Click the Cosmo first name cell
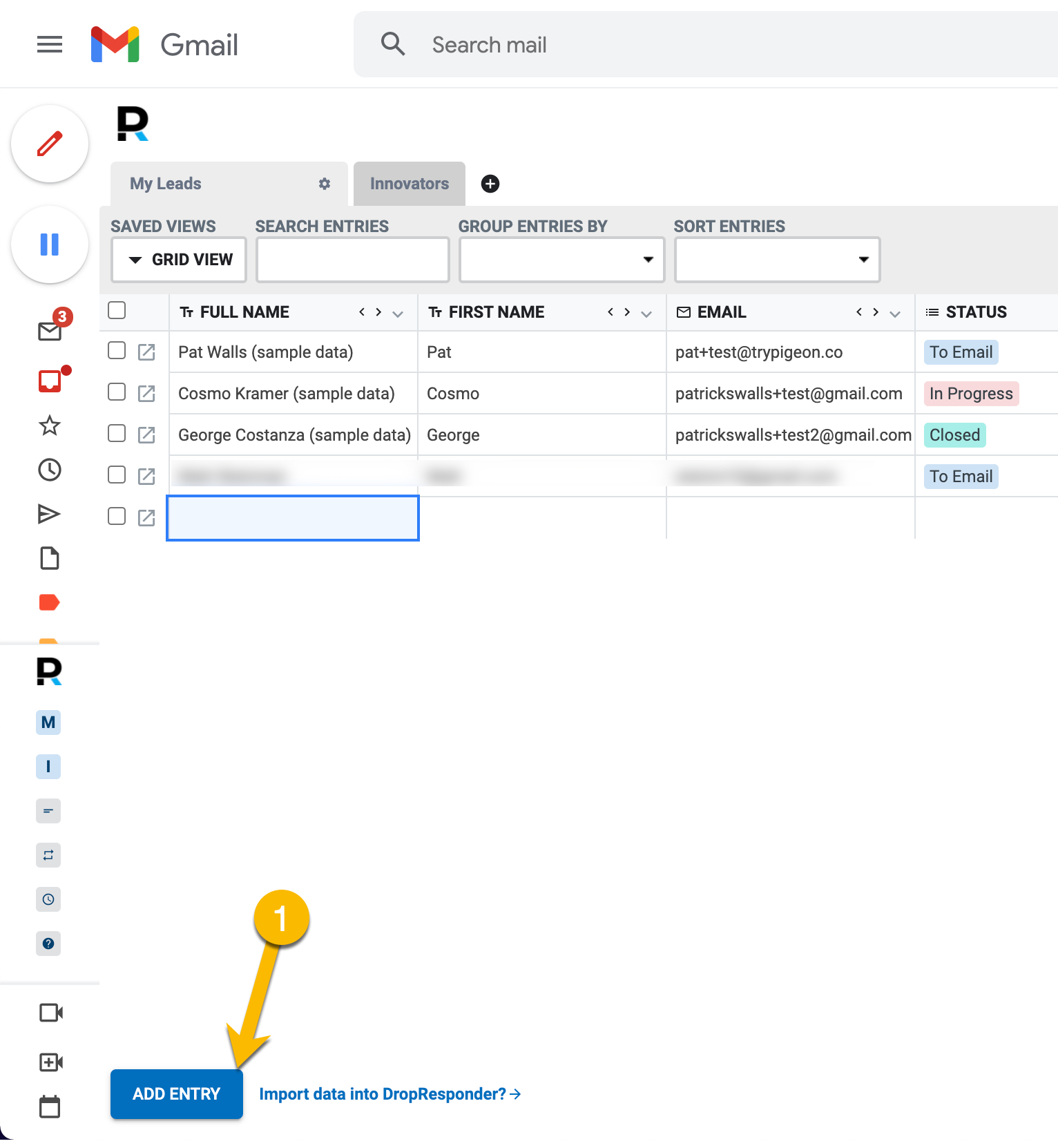 pyautogui.click(x=541, y=394)
